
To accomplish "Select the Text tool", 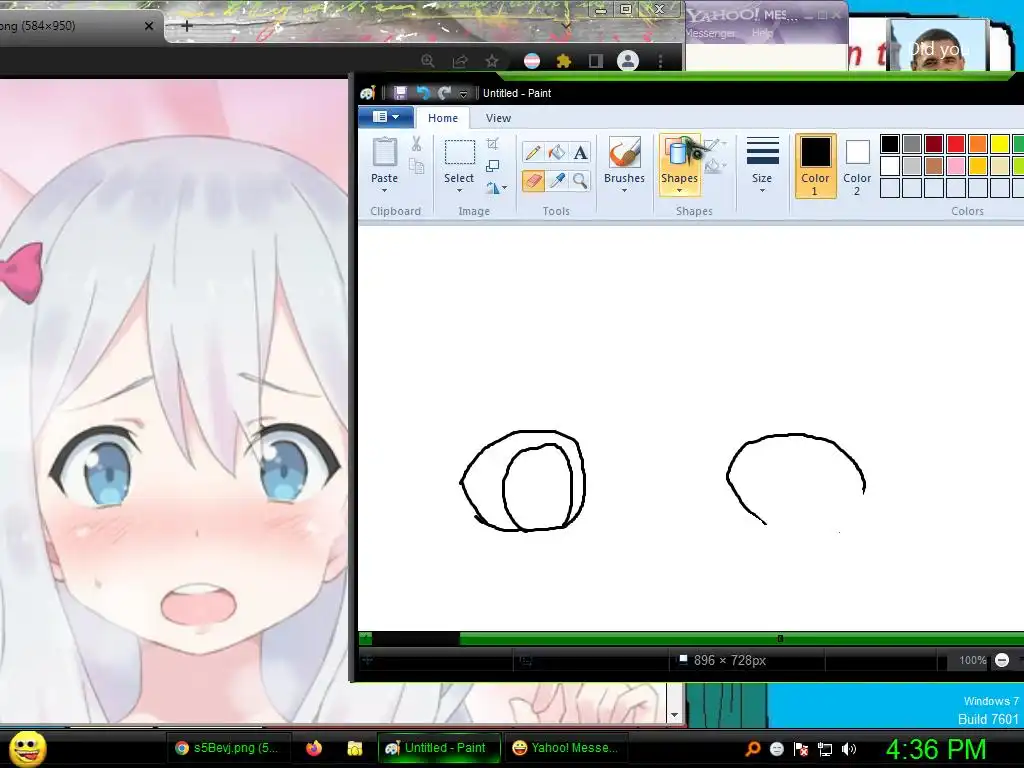I will coord(580,153).
